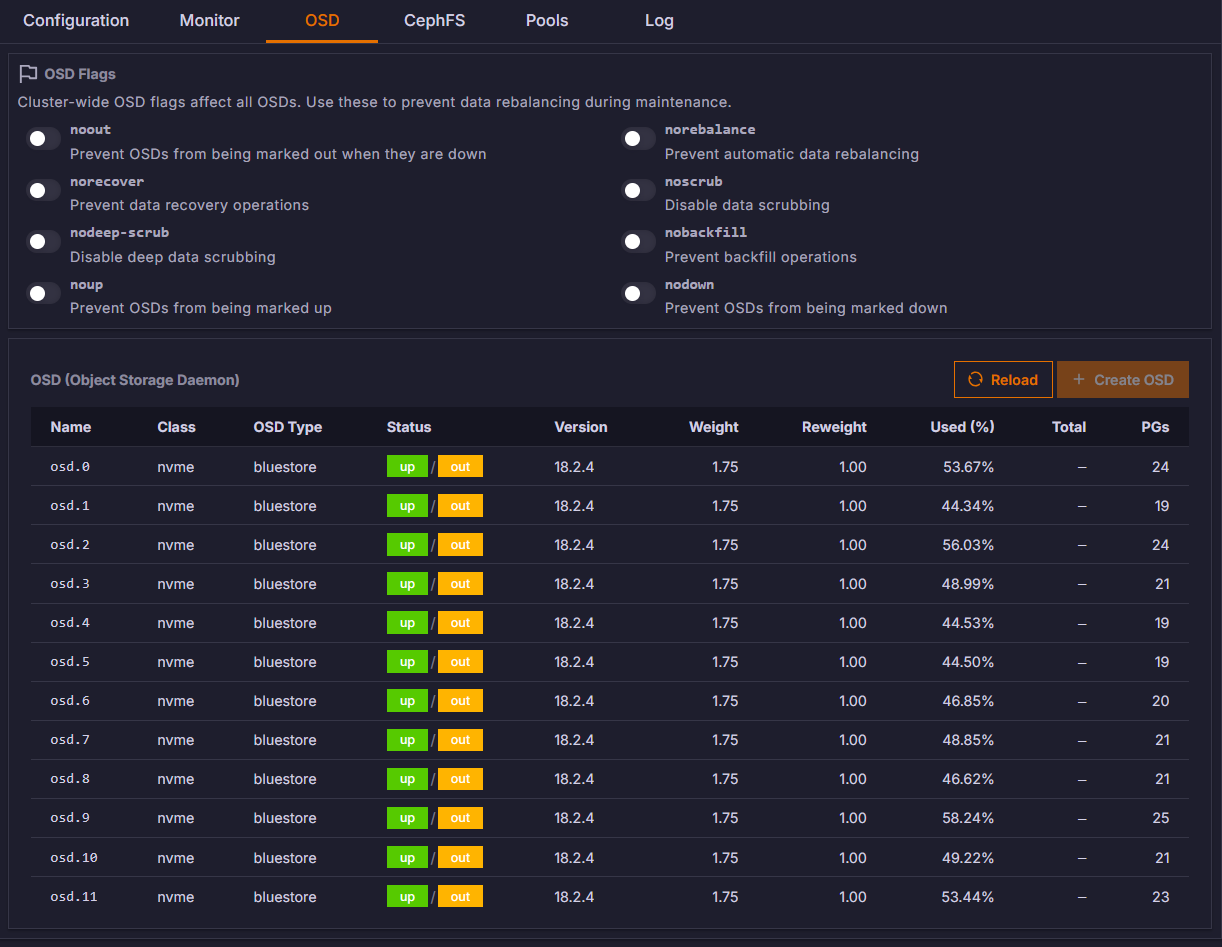
Task: Toggle the nodeep-scrub flag
Action: (x=43, y=241)
